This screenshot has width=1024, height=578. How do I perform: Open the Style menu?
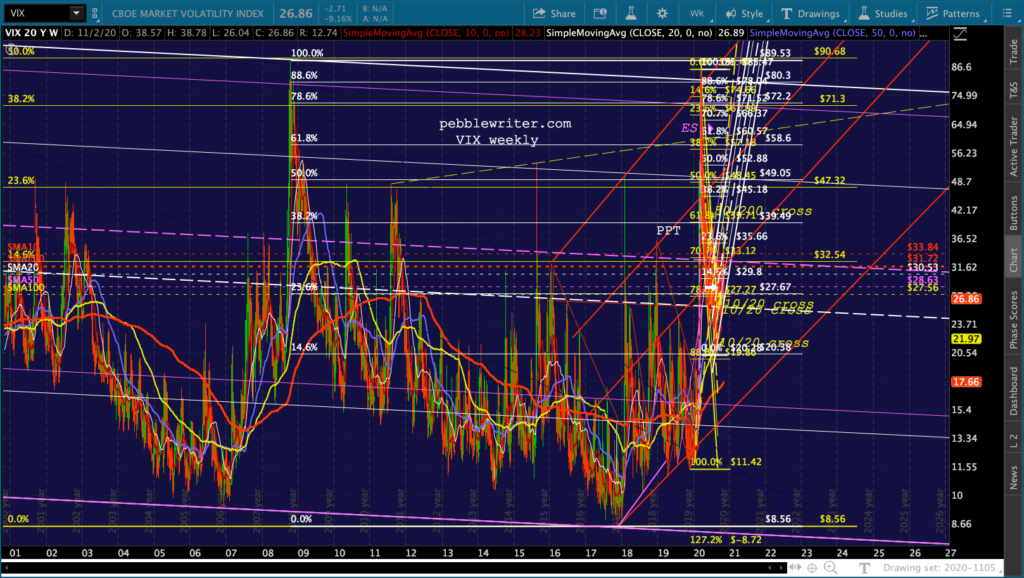[x=744, y=13]
